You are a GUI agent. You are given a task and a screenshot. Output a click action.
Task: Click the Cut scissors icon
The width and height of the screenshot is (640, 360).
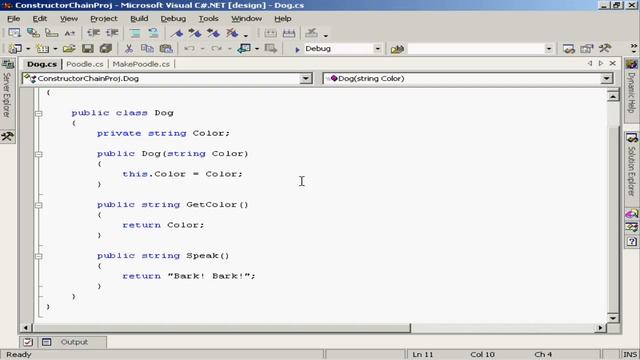point(129,49)
